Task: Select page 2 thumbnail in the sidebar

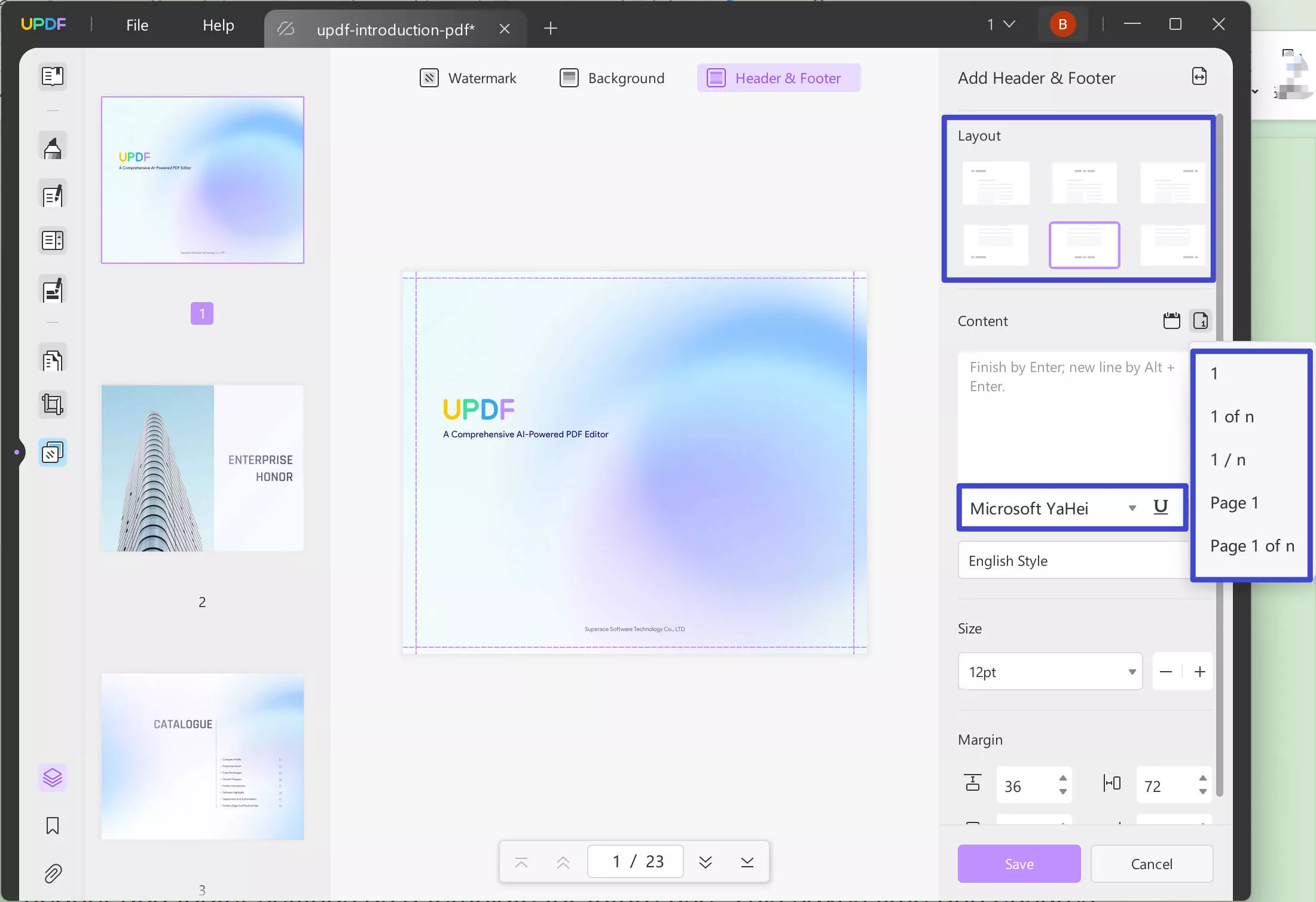Action: pyautogui.click(x=202, y=468)
